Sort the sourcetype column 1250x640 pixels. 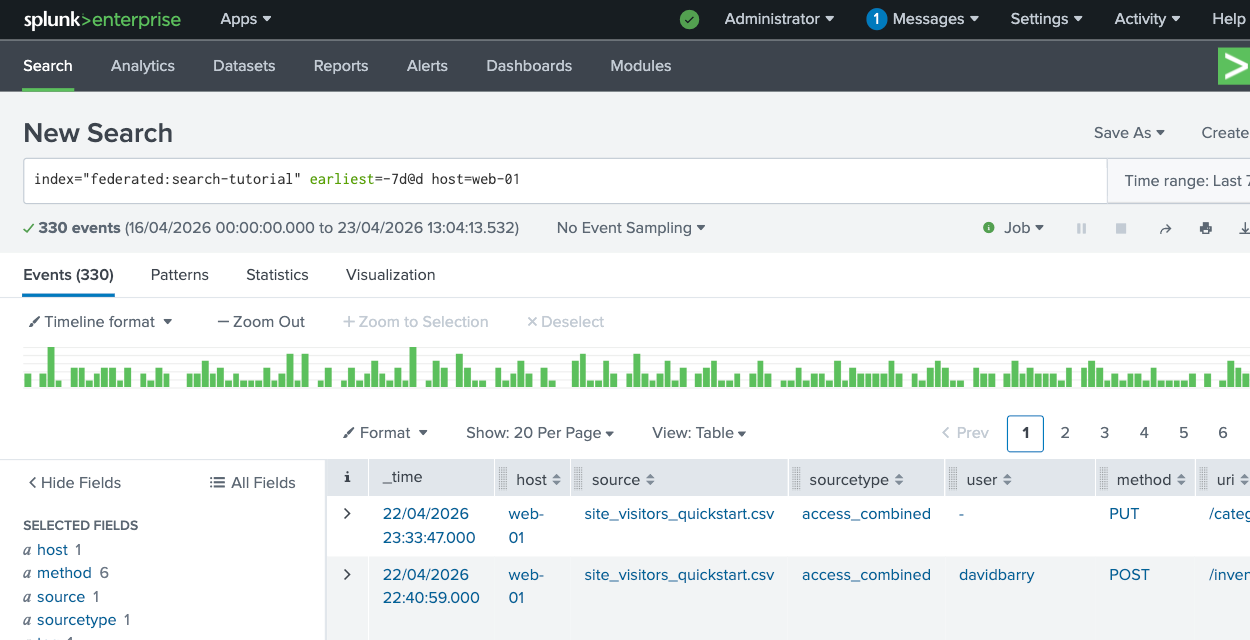click(x=899, y=480)
